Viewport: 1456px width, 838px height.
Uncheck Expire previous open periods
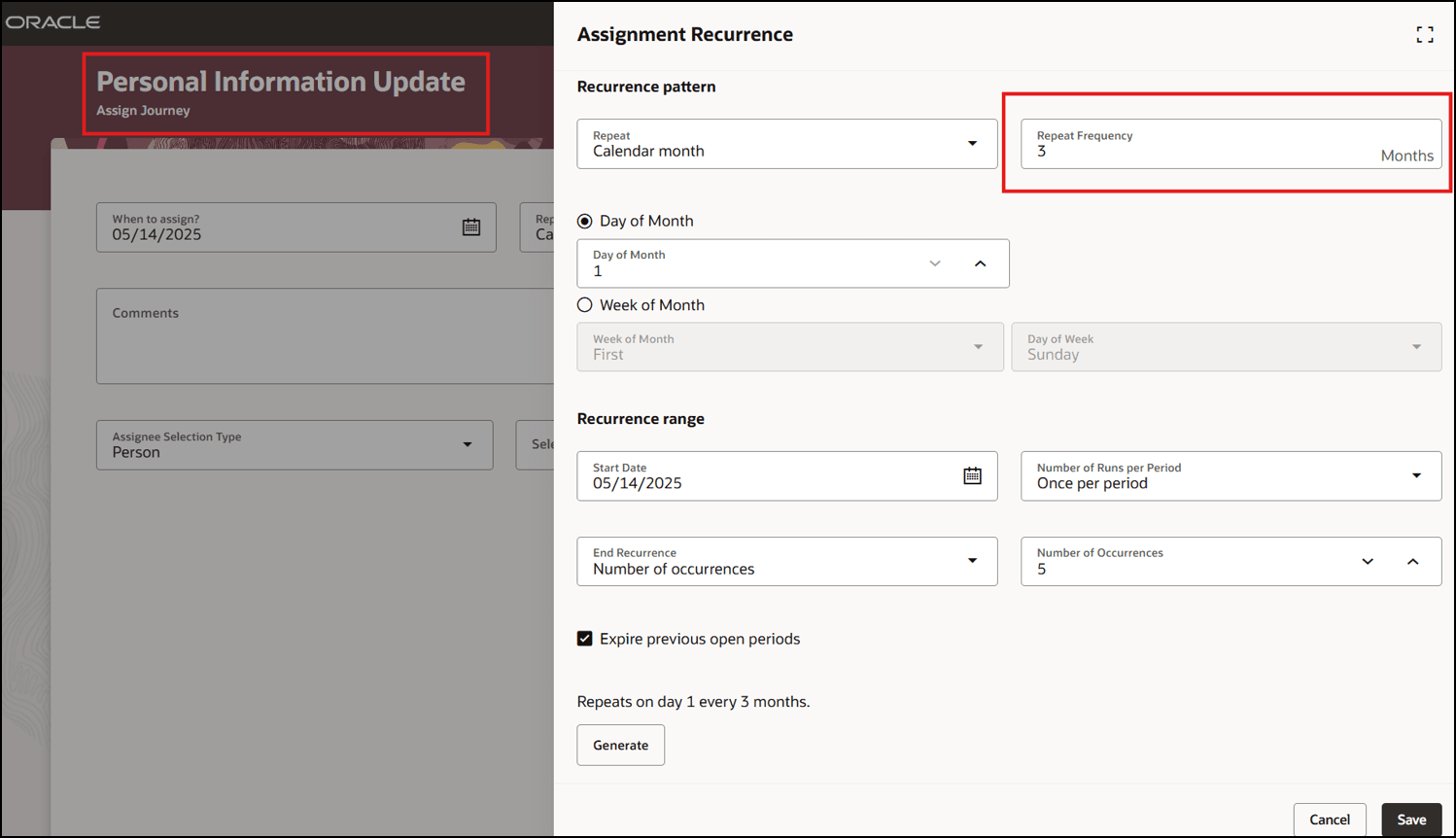(585, 639)
